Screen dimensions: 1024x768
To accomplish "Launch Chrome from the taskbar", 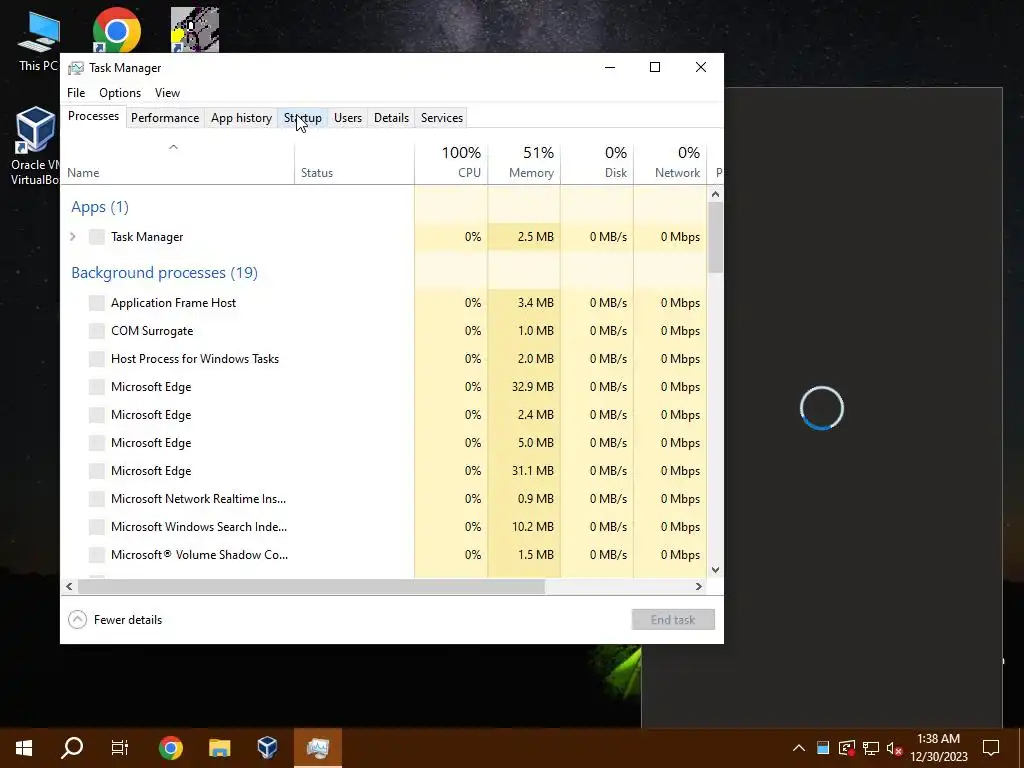I will pyautogui.click(x=170, y=748).
